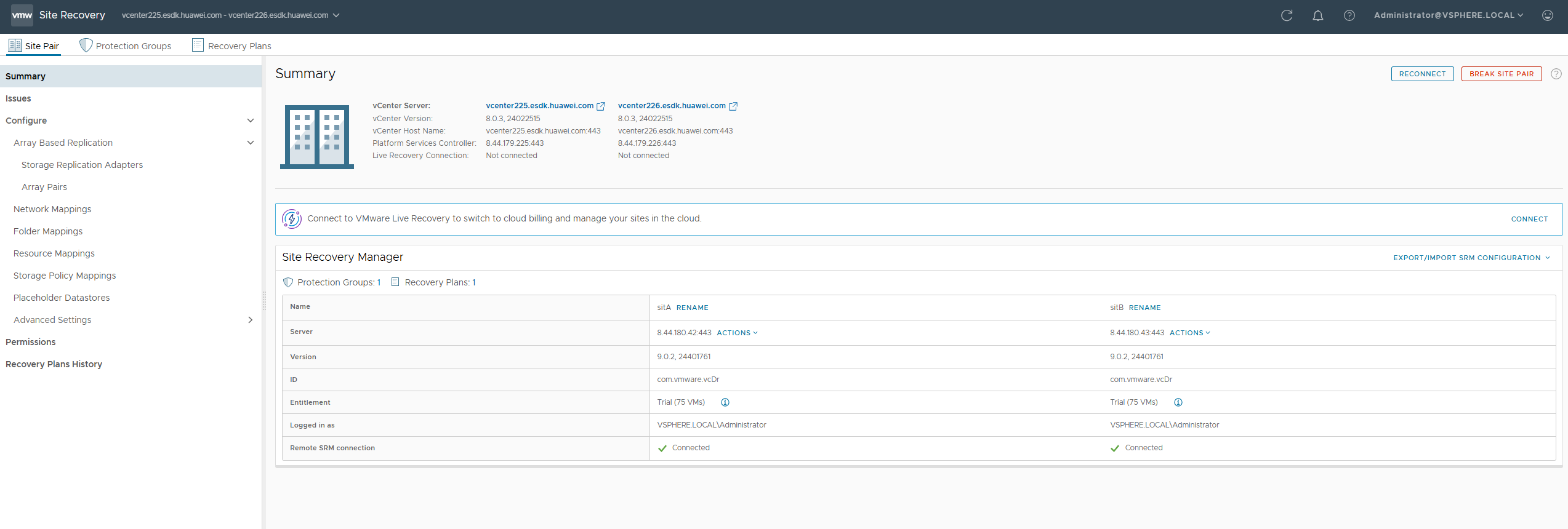Click the site pair building image
This screenshot has width=1568, height=529.
click(x=317, y=137)
